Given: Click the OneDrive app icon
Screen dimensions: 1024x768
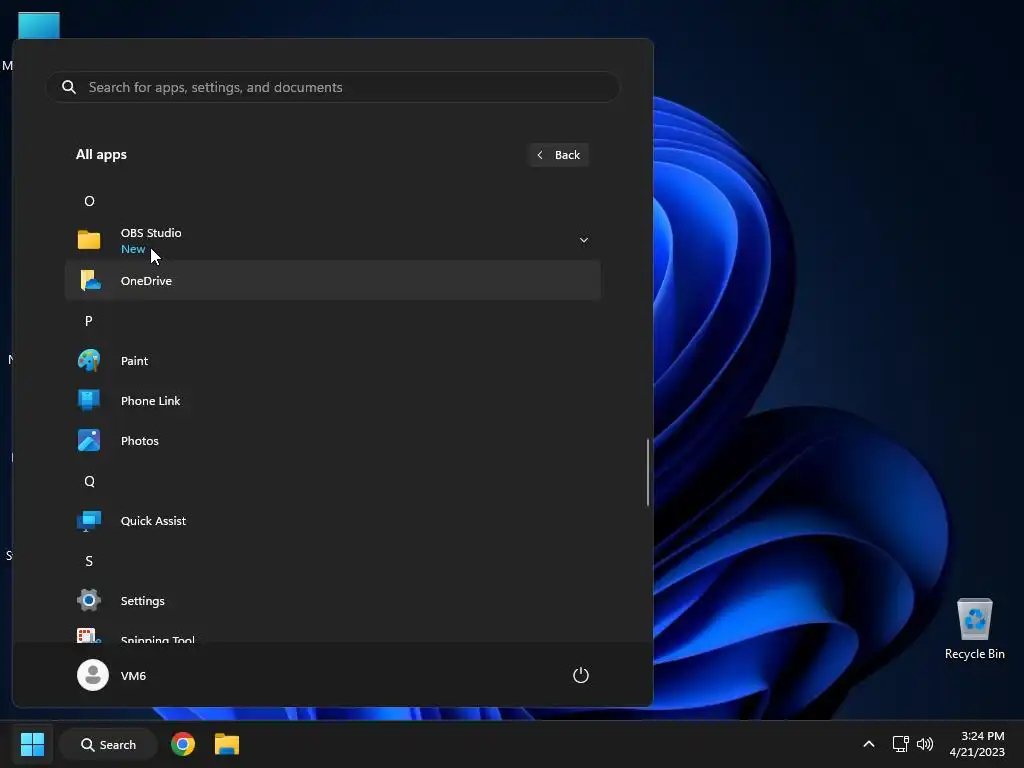Looking at the screenshot, I should tap(90, 281).
